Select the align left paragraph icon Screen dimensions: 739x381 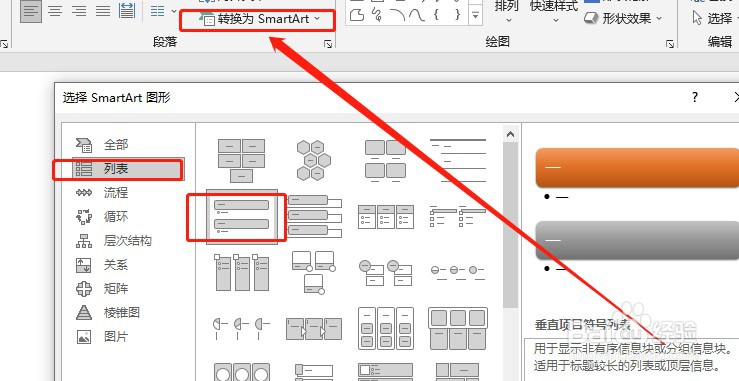coord(31,11)
